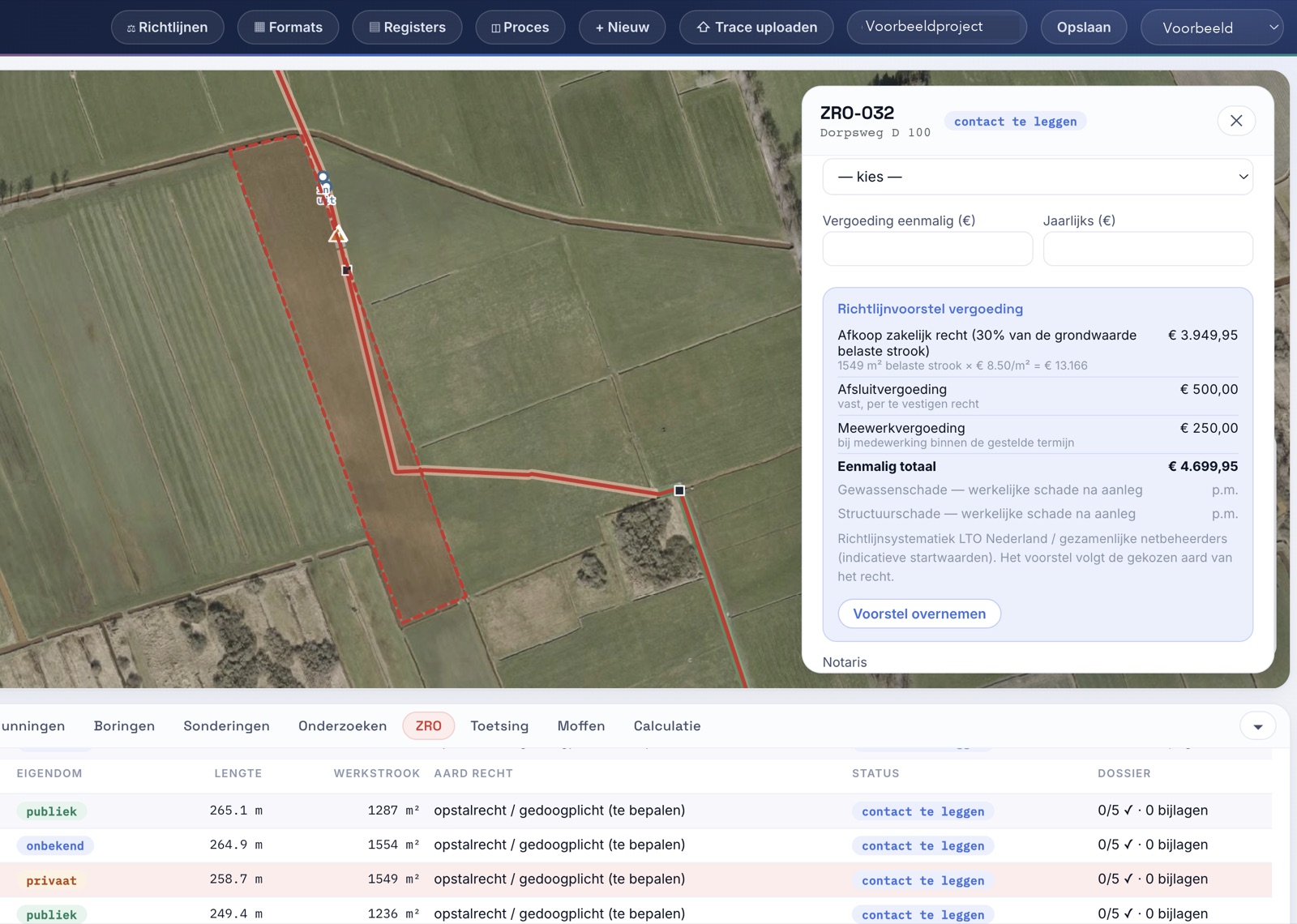This screenshot has width=1297, height=924.
Task: Open the '— kies —' dropdown
Action: 1038,177
